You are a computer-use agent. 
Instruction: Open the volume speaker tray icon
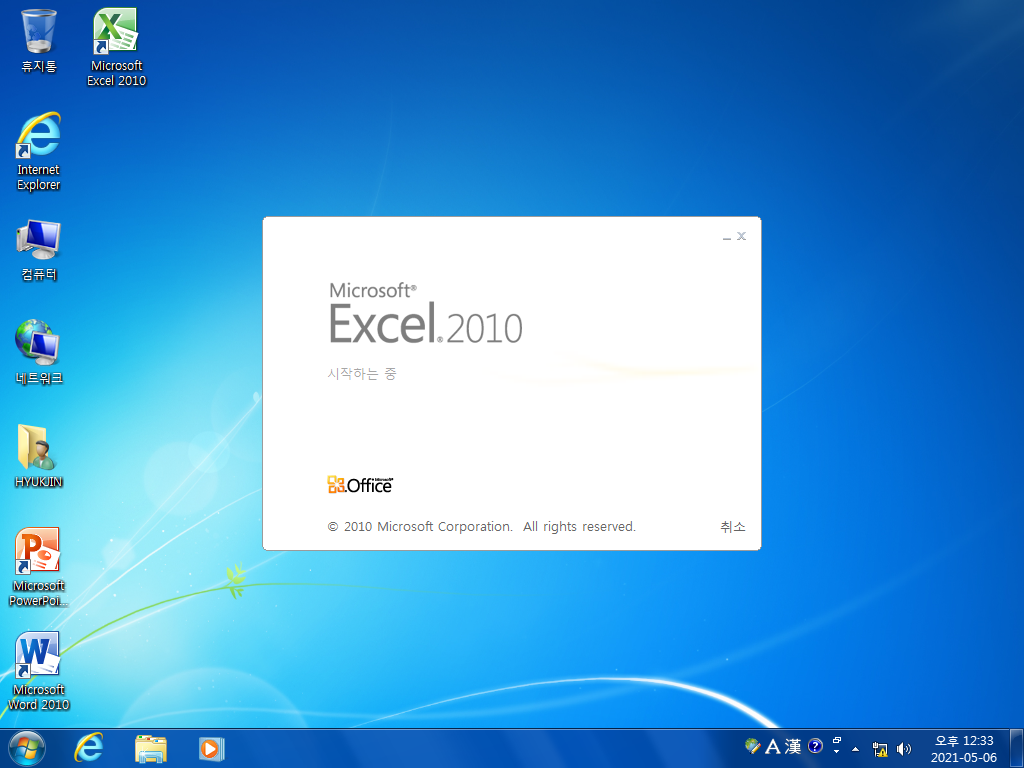[904, 749]
